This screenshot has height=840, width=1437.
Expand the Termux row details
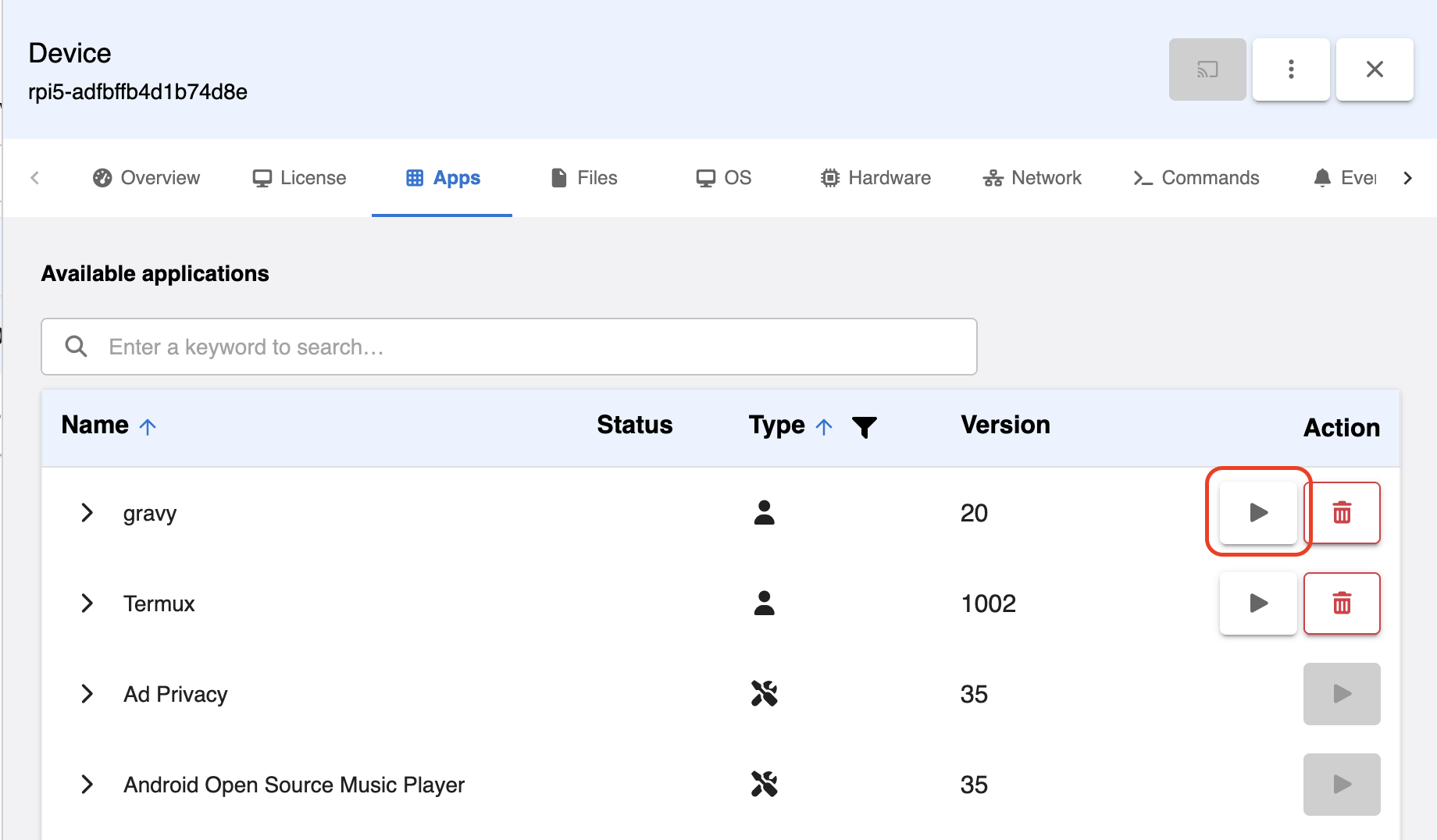tap(87, 603)
